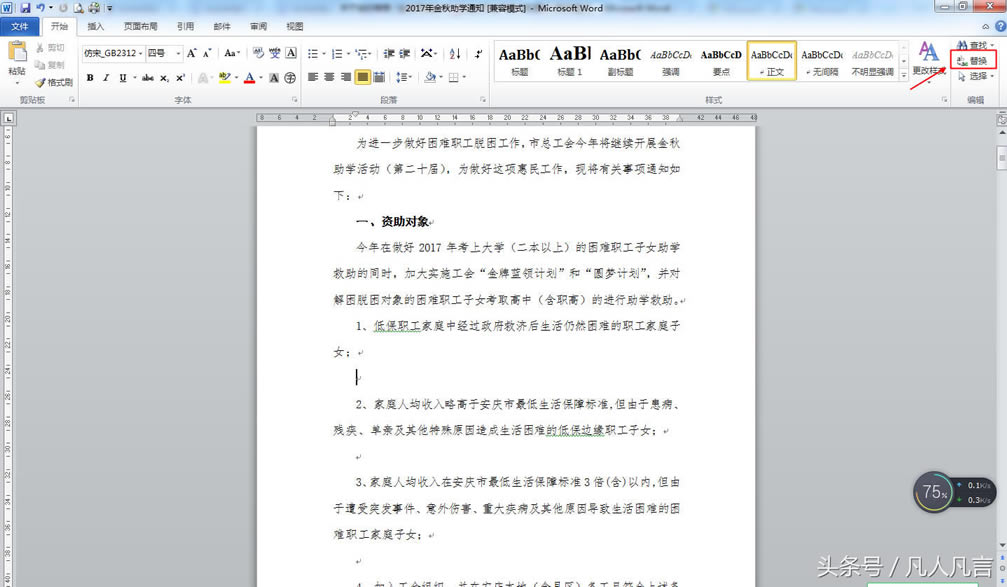Screen dimensions: 1007x587
Task: Switch to the 插入 (Insert) ribbon tab
Action: [95, 27]
